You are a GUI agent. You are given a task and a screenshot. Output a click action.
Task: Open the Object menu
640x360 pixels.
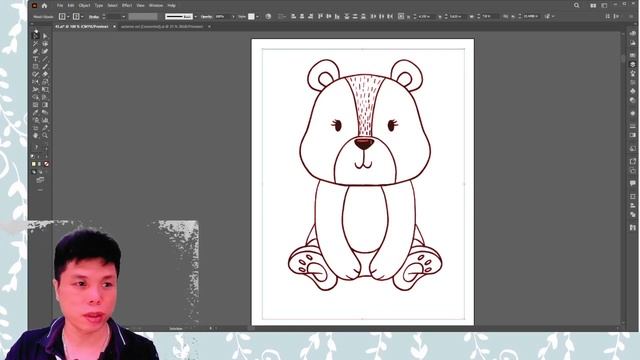coord(84,6)
